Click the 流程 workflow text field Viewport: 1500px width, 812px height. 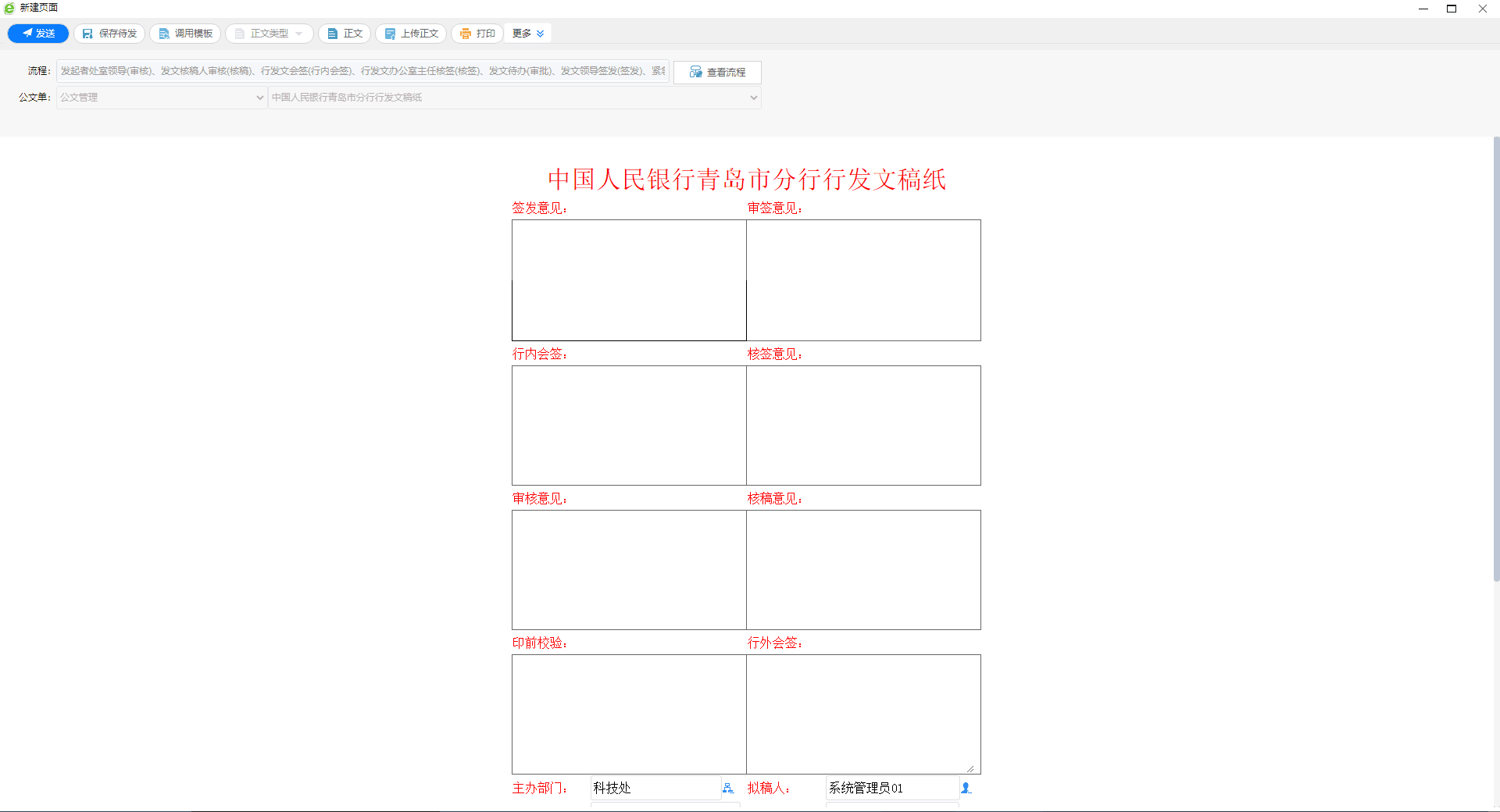point(362,71)
